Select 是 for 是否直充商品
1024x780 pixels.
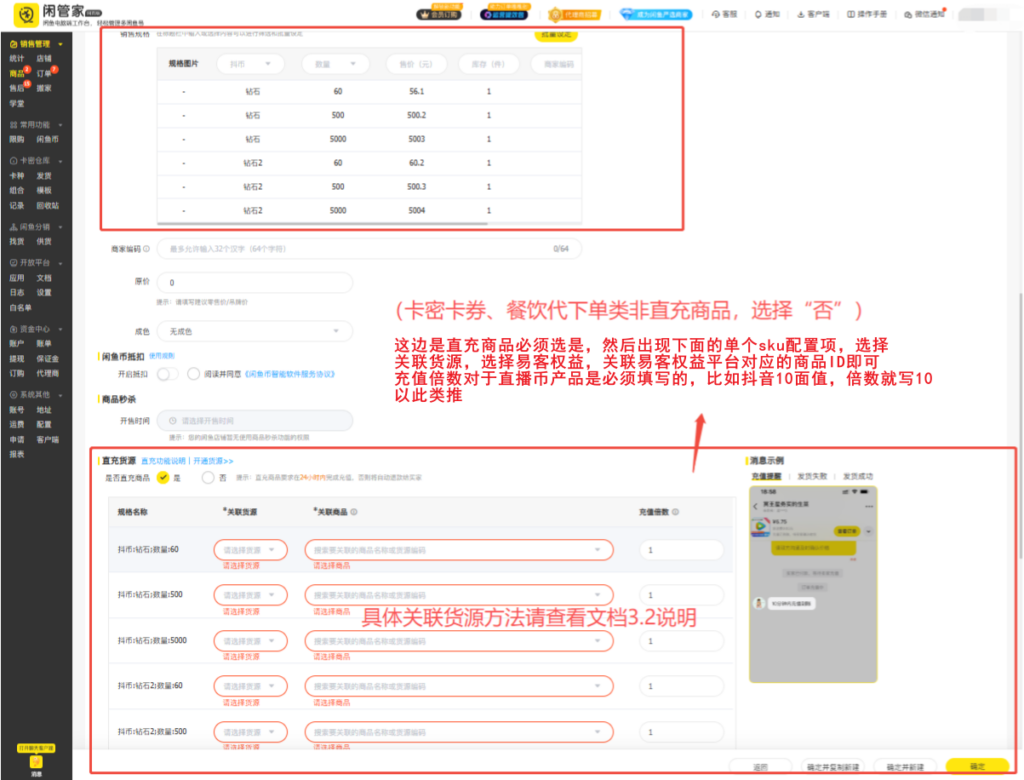(x=163, y=478)
